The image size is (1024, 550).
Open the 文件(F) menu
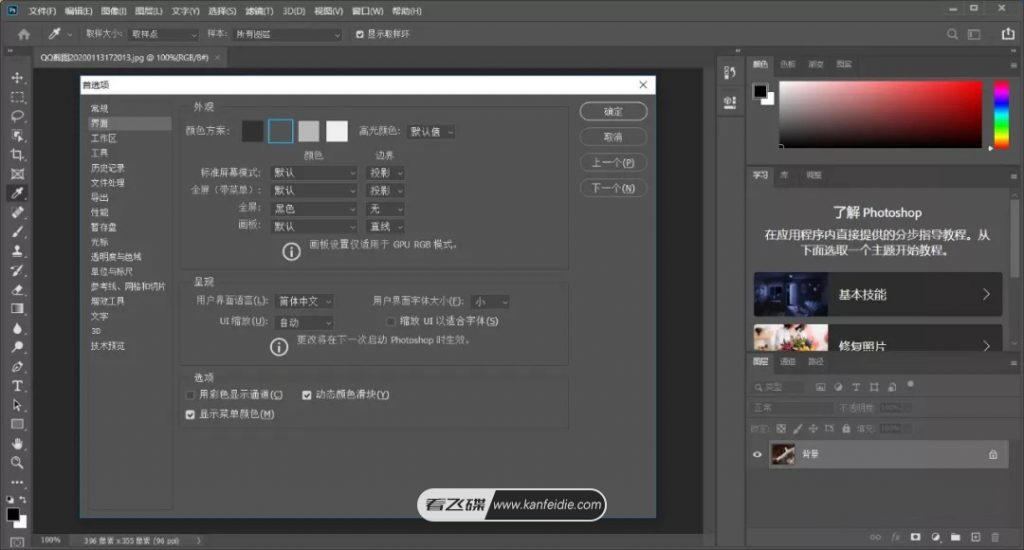point(42,11)
